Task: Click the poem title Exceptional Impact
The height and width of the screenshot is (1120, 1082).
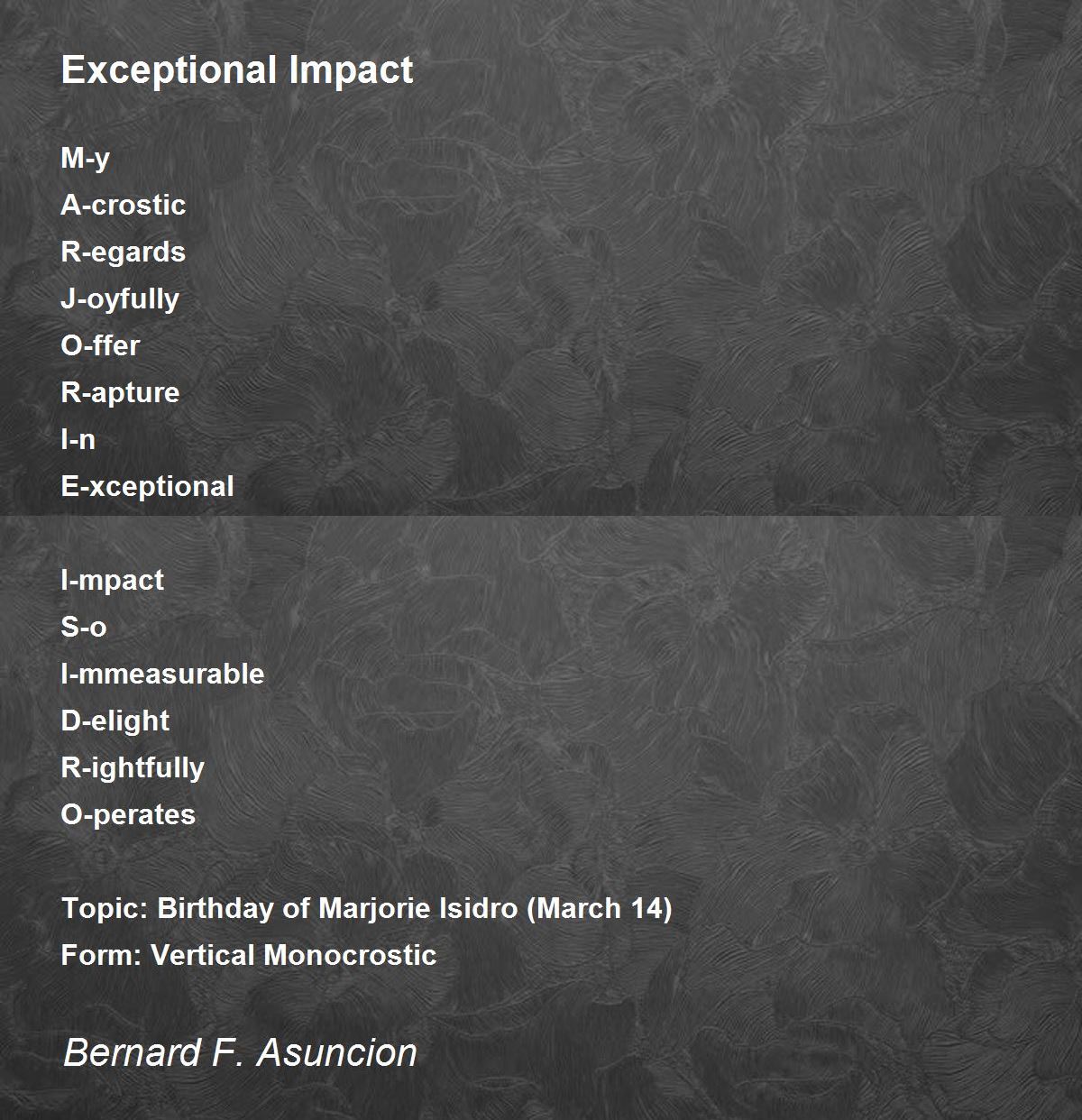Action: tap(237, 69)
